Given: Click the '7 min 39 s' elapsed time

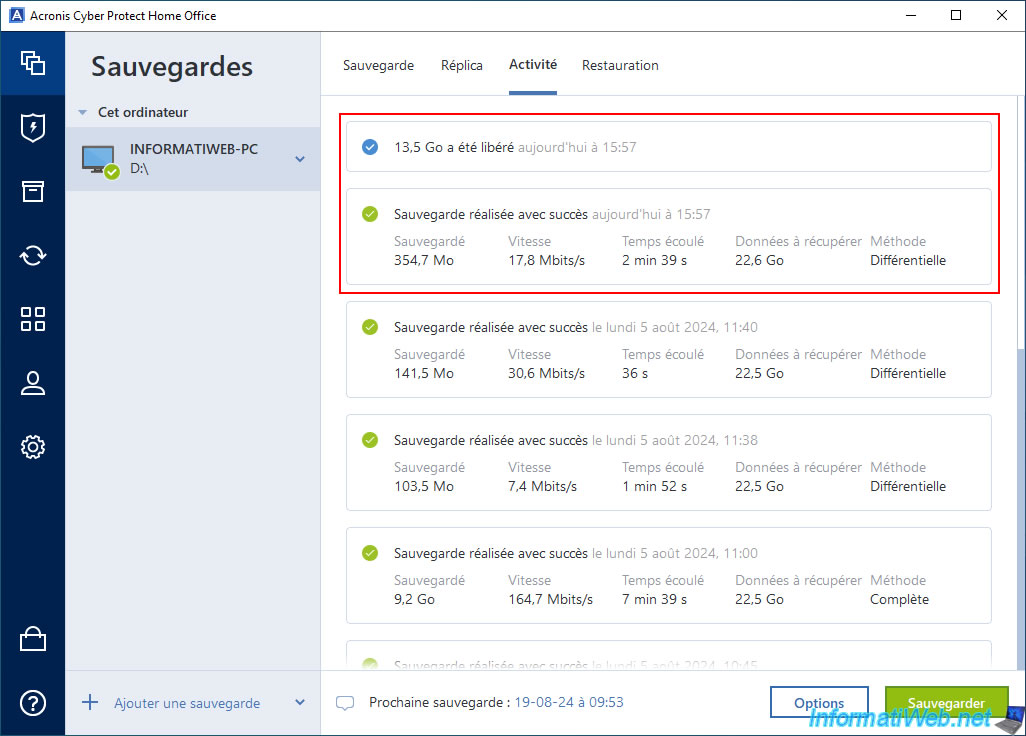Looking at the screenshot, I should pos(654,600).
